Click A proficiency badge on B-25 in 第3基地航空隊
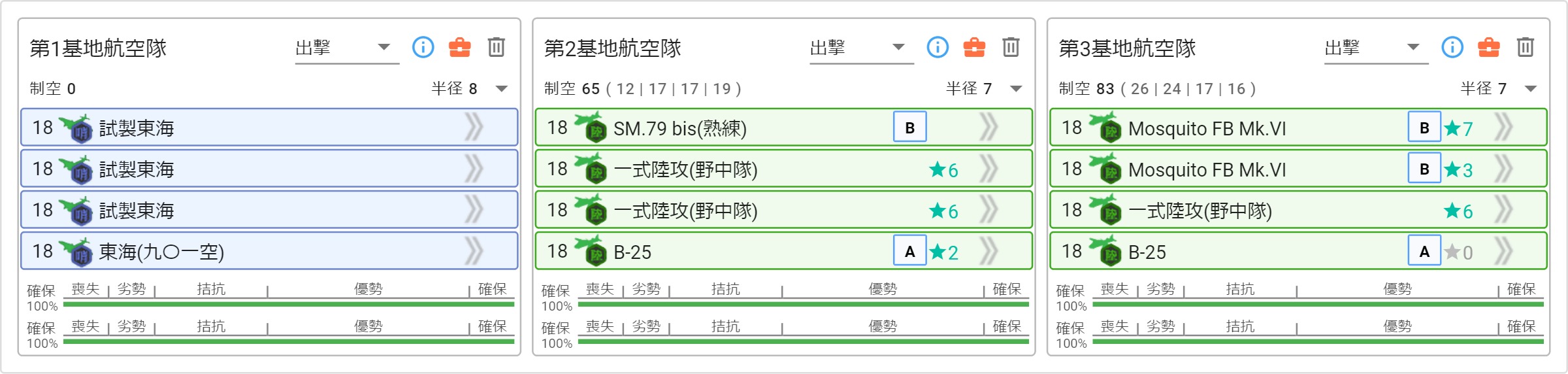The height and width of the screenshot is (374, 1568). [x=1424, y=251]
